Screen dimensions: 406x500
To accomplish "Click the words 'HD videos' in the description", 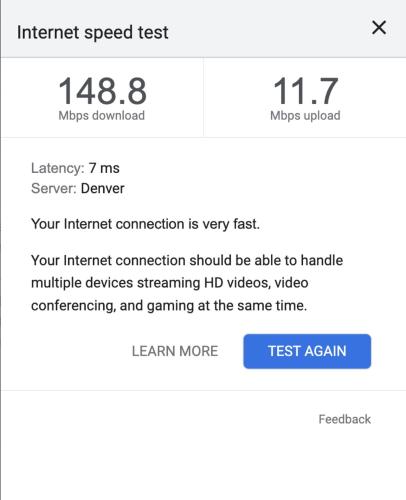I will coord(236,283).
